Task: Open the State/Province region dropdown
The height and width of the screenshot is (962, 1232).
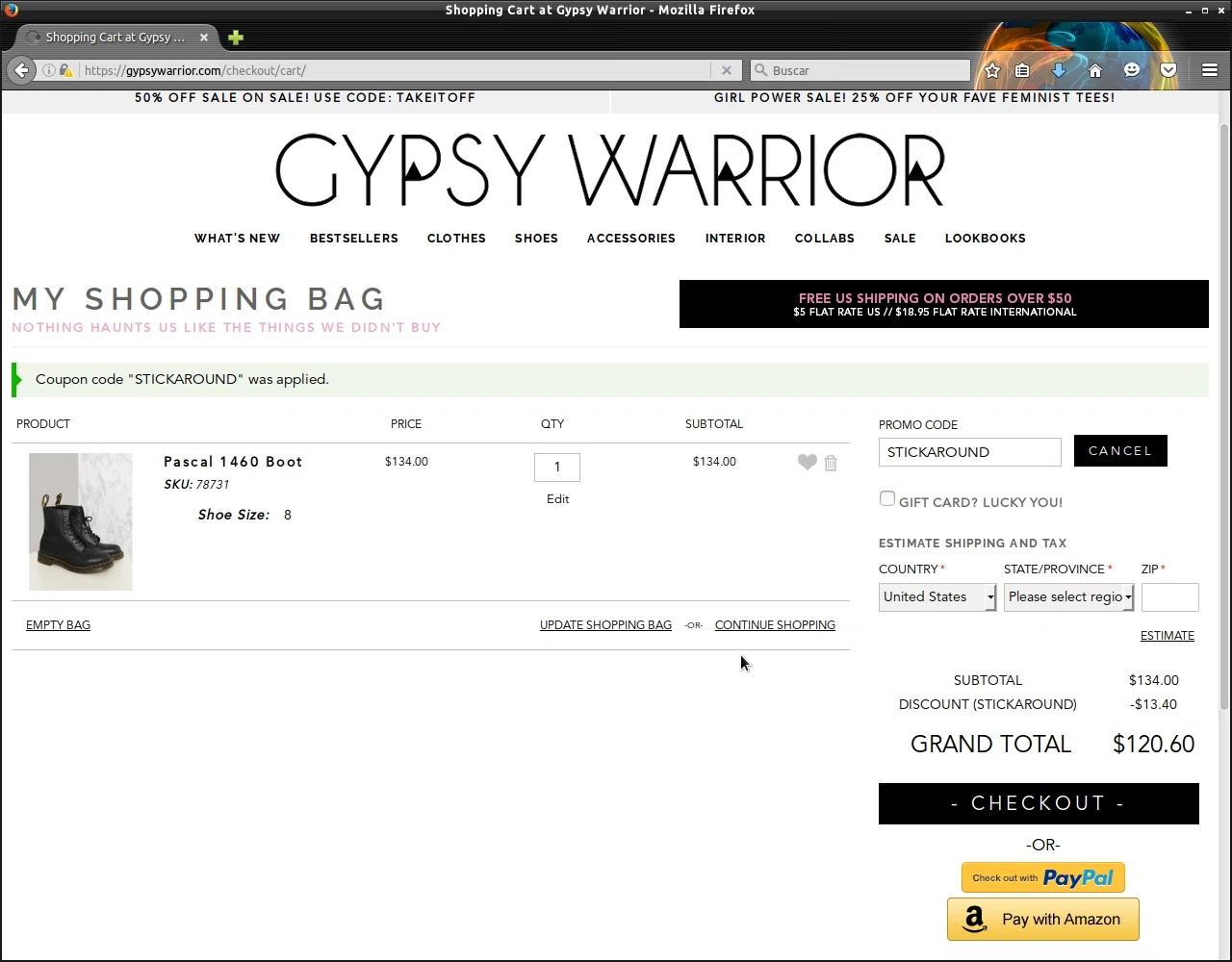Action: click(1069, 597)
